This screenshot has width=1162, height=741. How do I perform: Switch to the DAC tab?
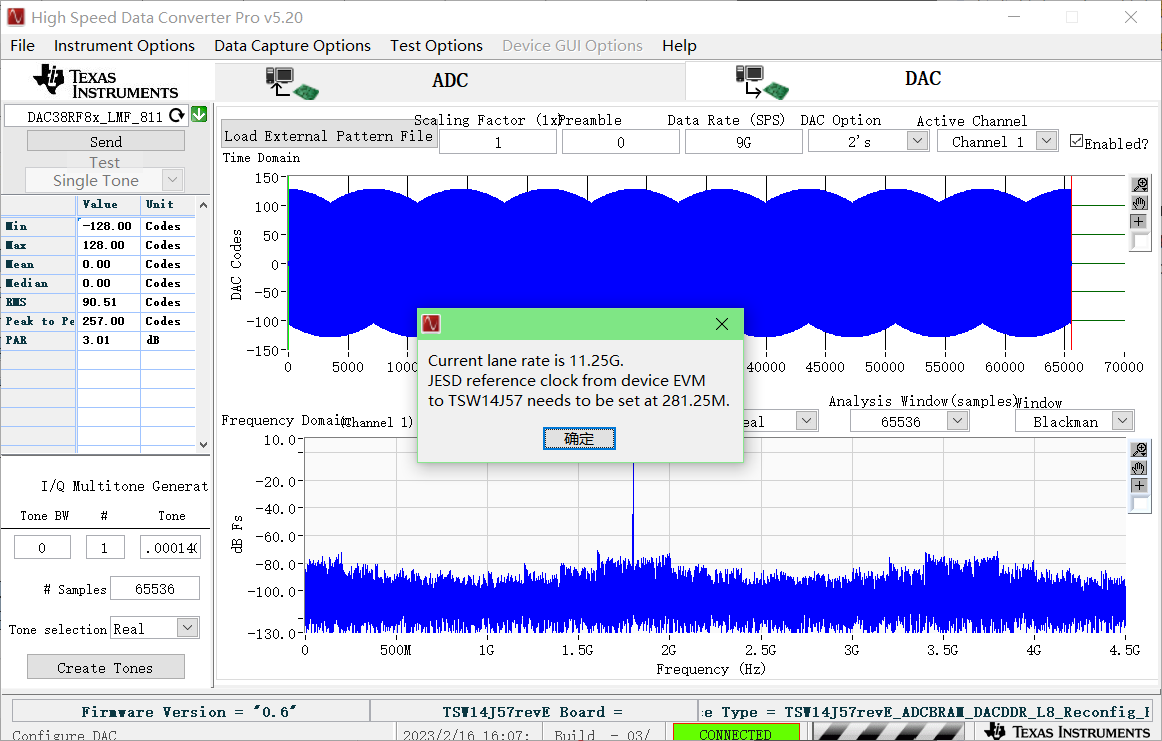923,79
